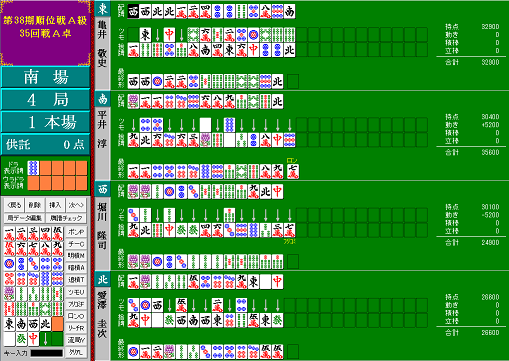Pick the East wind tile in palette

pos(9,324)
